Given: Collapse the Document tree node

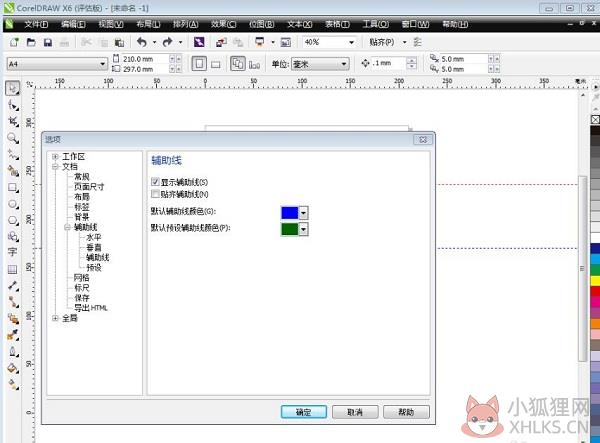Looking at the screenshot, I should point(55,167).
